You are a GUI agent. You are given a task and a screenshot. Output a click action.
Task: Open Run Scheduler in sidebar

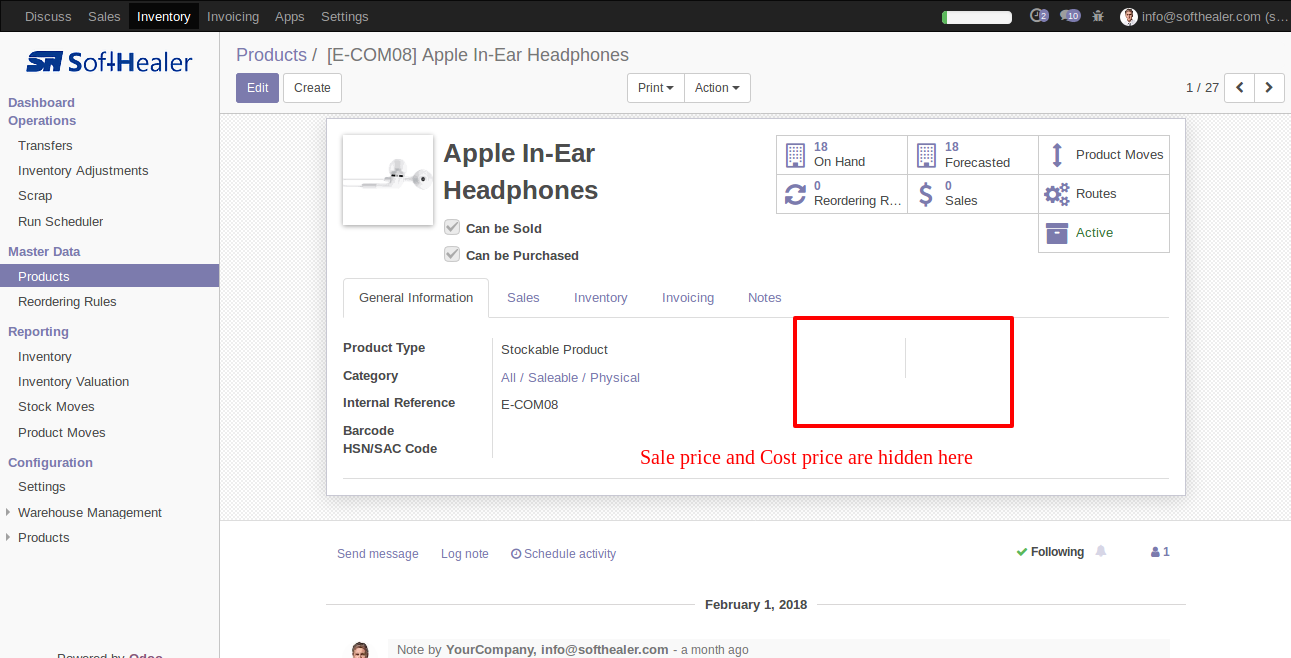point(60,221)
